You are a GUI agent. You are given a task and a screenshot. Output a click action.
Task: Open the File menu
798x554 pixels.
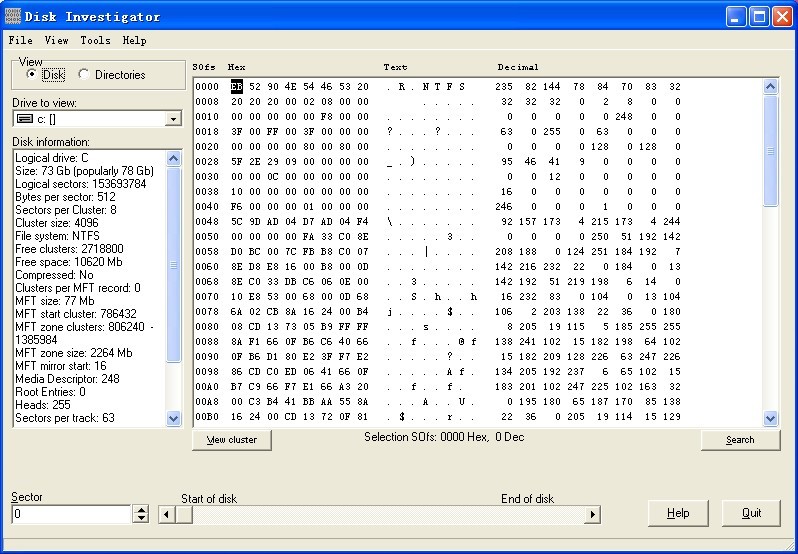(x=20, y=40)
